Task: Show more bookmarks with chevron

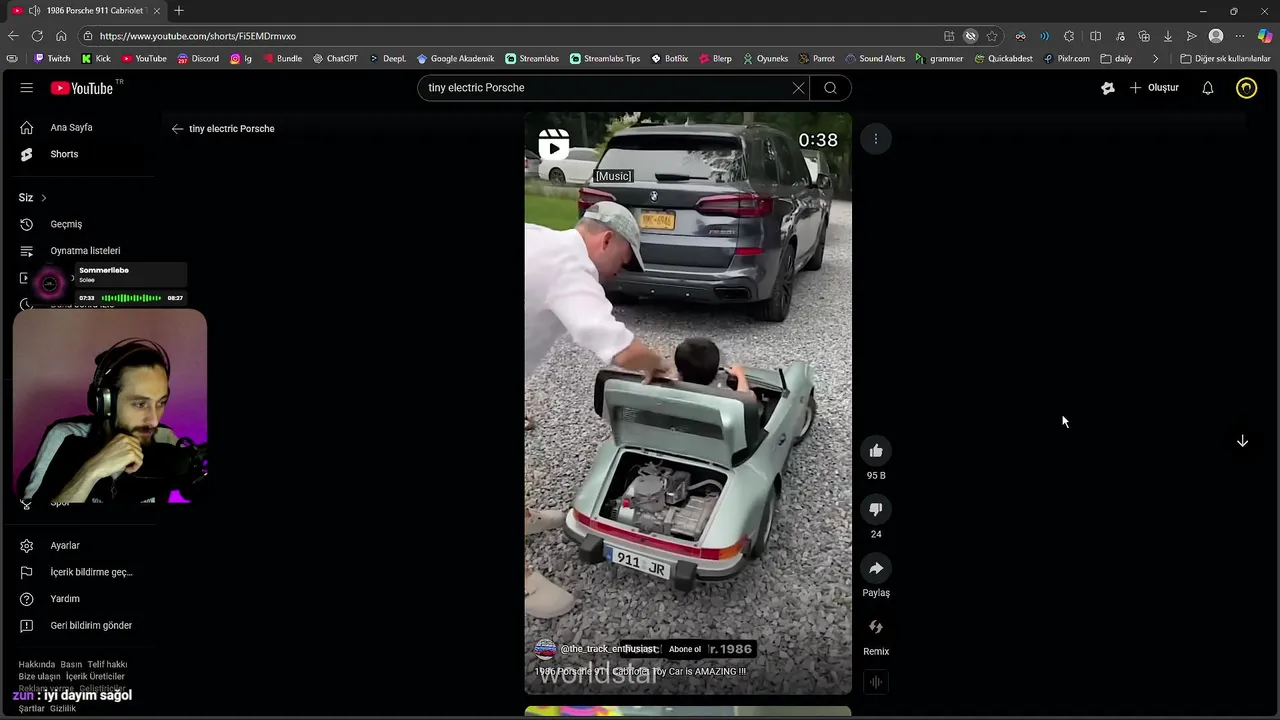Action: (x=1156, y=59)
